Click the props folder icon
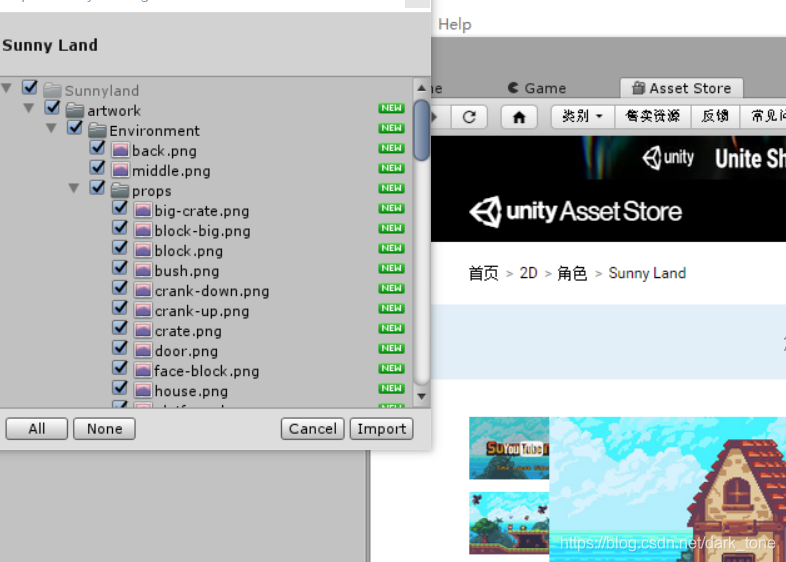786x562 pixels. pyautogui.click(x=120, y=191)
